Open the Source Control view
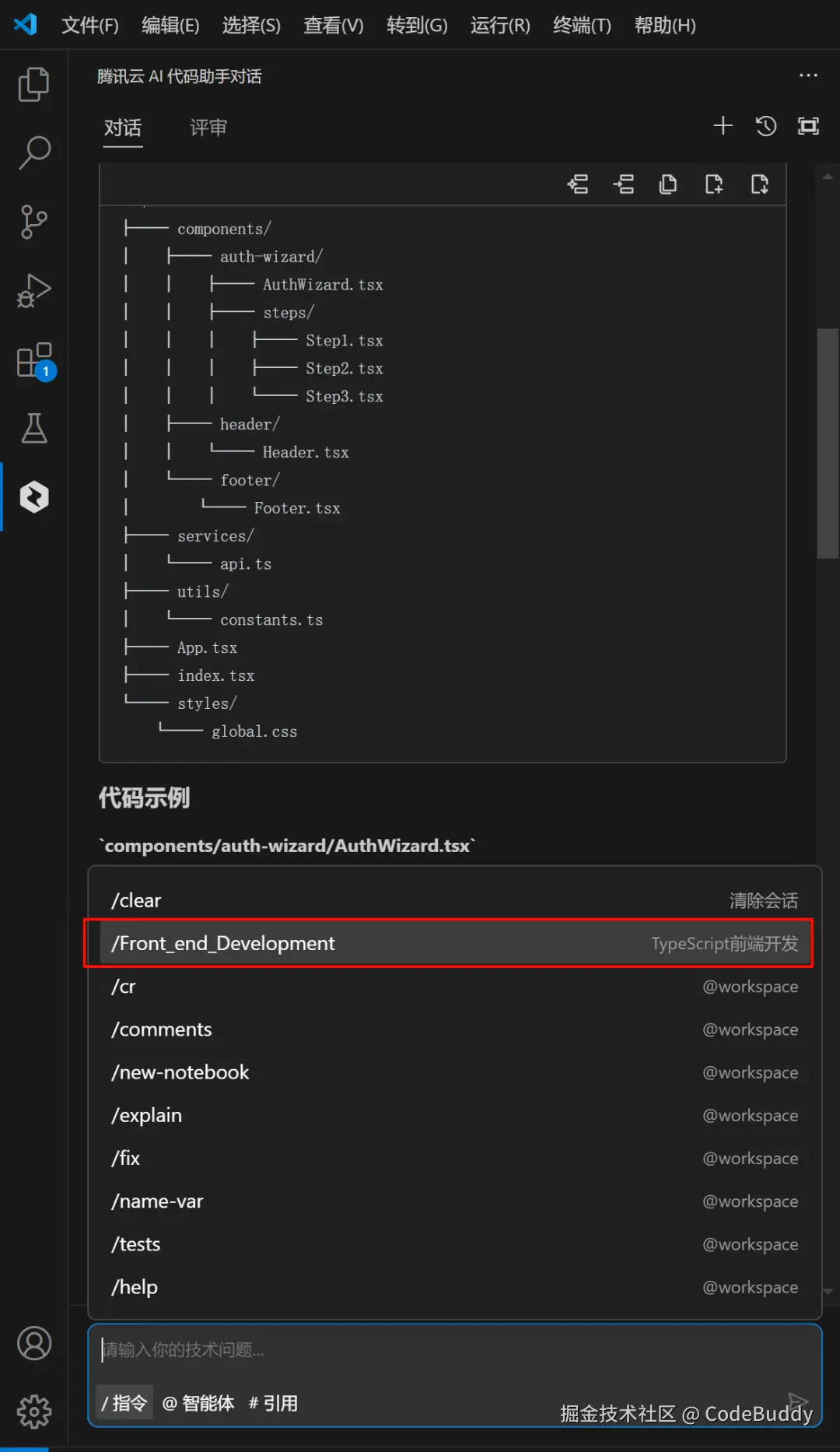 click(33, 222)
